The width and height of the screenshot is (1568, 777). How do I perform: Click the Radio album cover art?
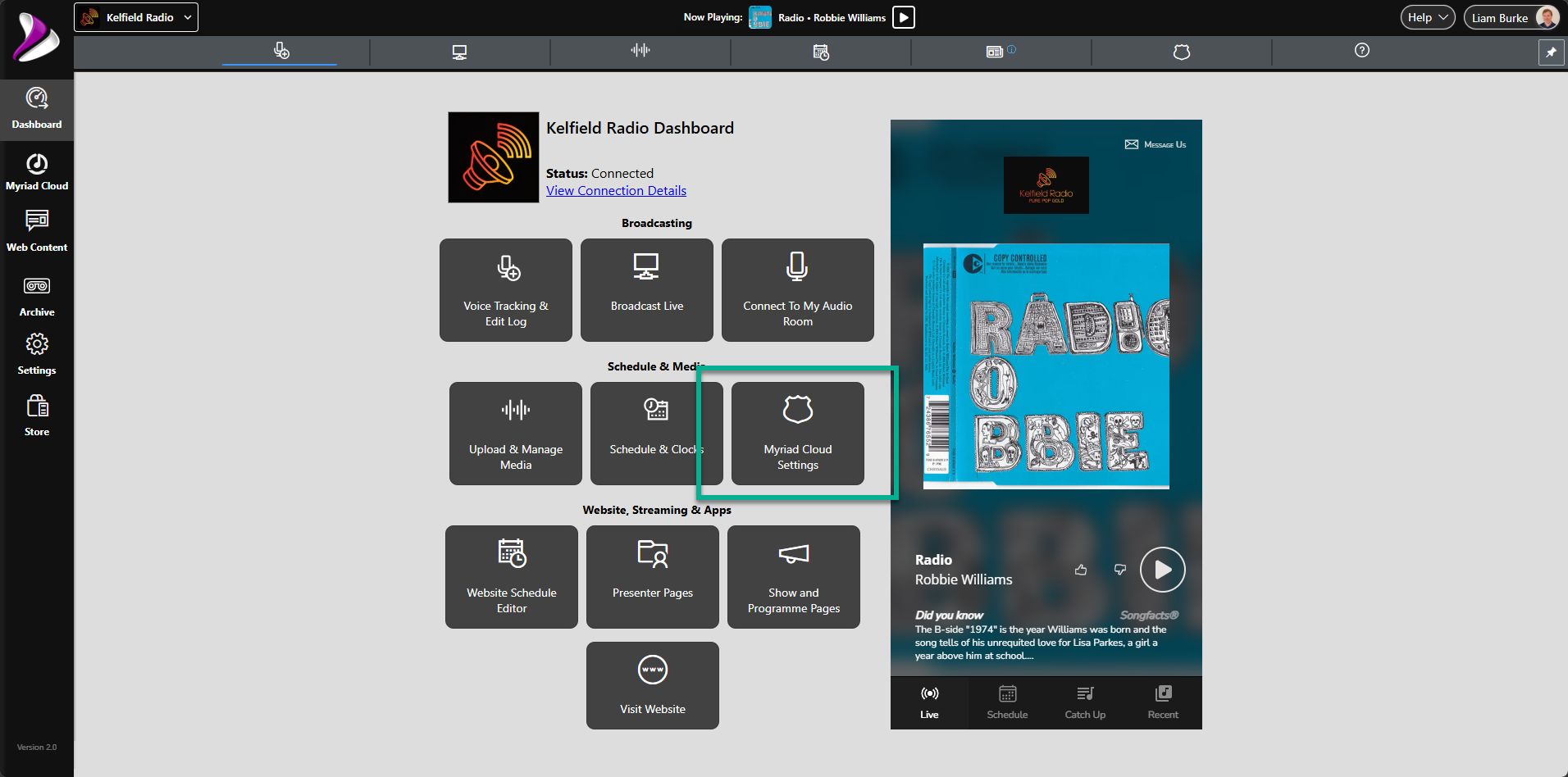click(1046, 366)
